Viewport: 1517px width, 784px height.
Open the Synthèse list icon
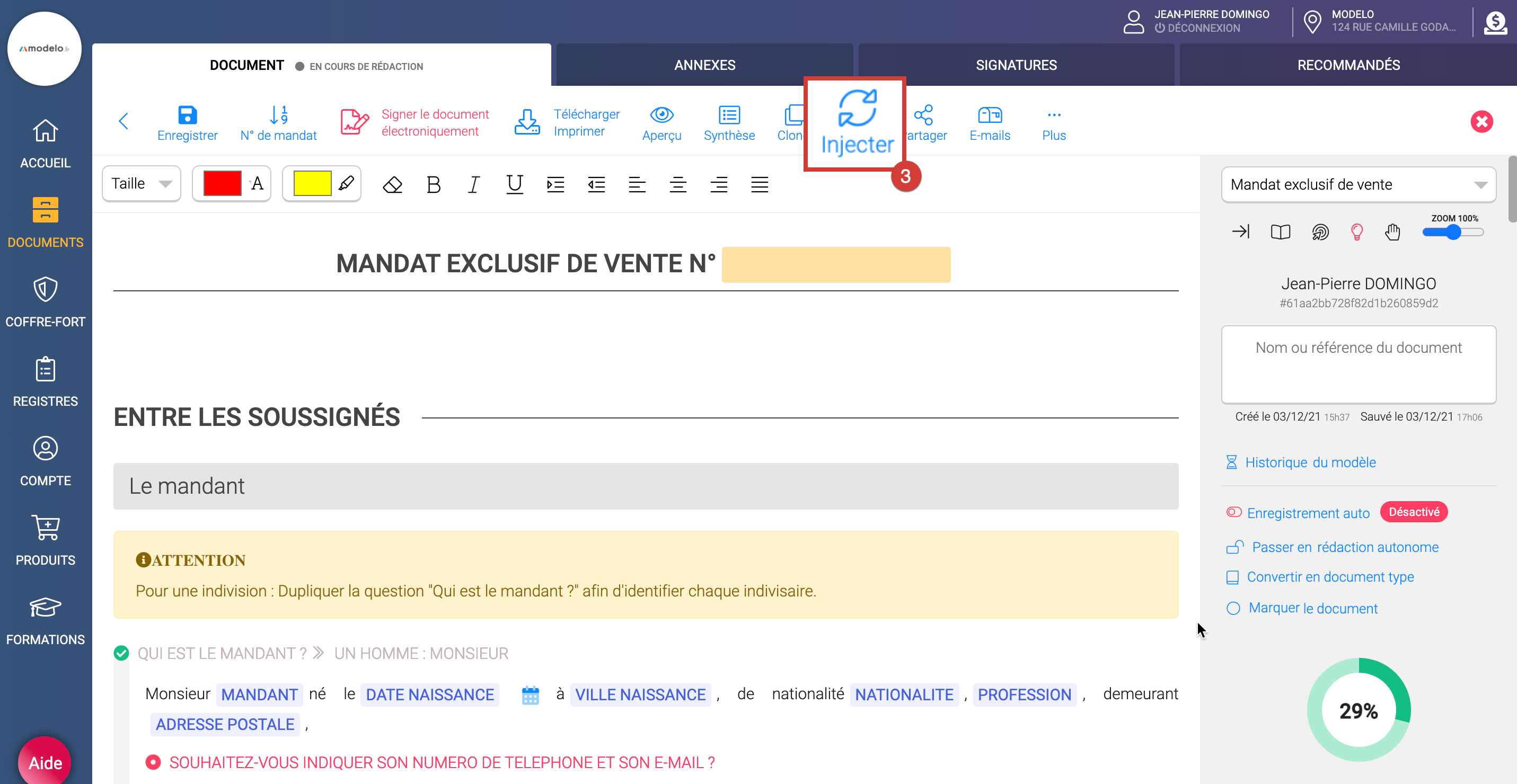pos(729,115)
